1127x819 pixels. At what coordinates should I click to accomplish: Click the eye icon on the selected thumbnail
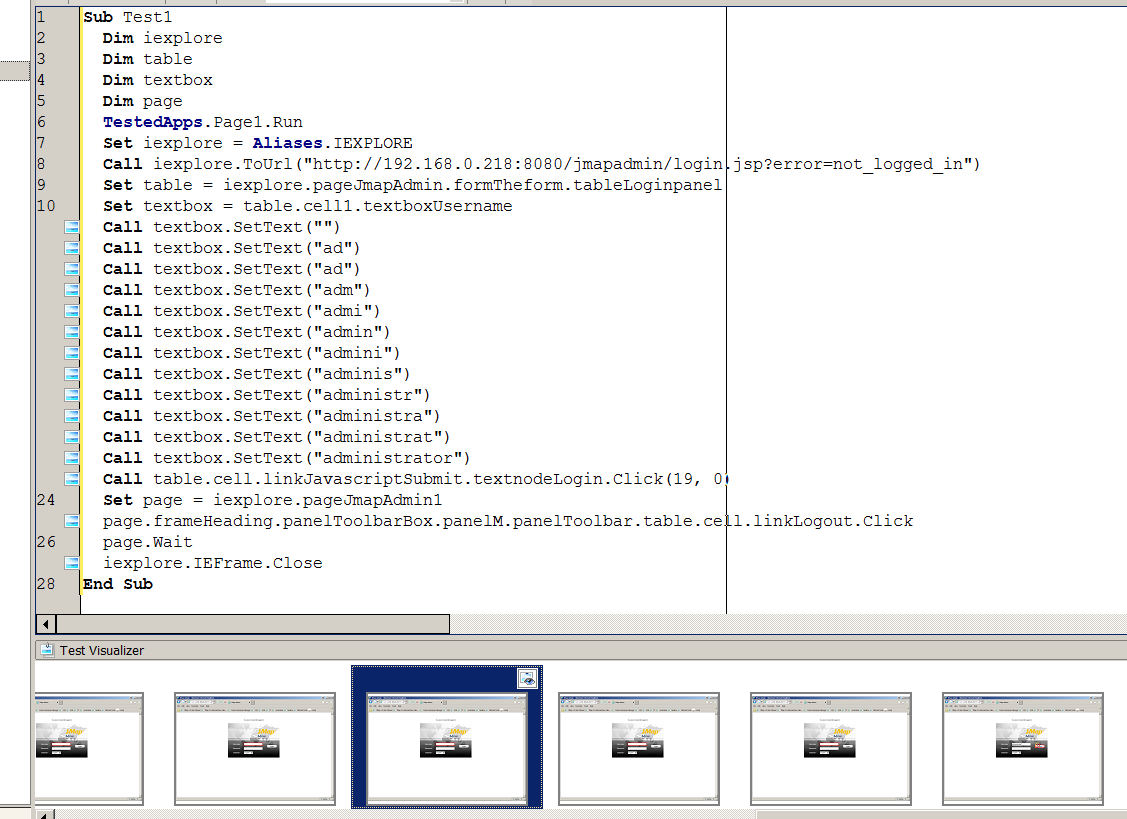coord(528,678)
